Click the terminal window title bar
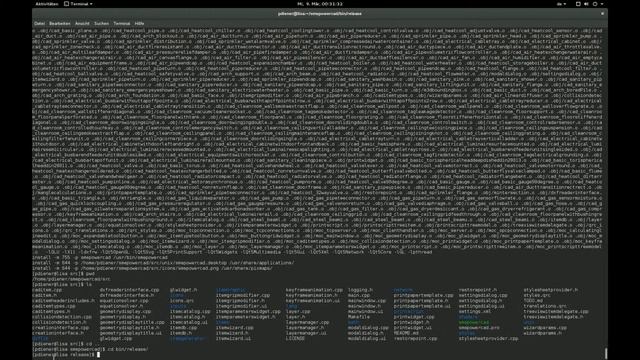This screenshot has width=640, height=360. pos(320,13)
